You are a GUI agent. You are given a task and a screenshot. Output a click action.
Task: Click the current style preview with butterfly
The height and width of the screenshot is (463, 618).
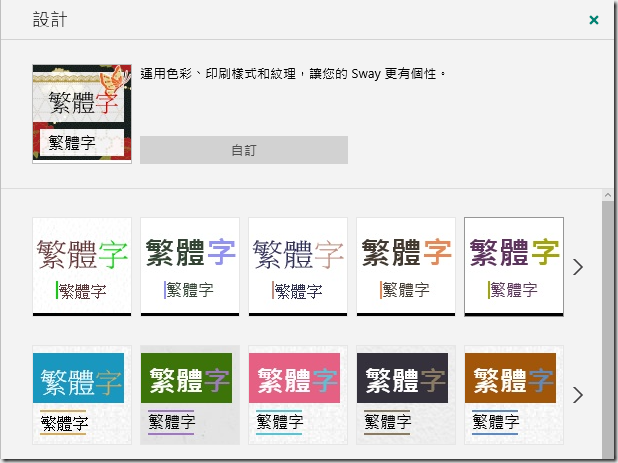[82, 114]
